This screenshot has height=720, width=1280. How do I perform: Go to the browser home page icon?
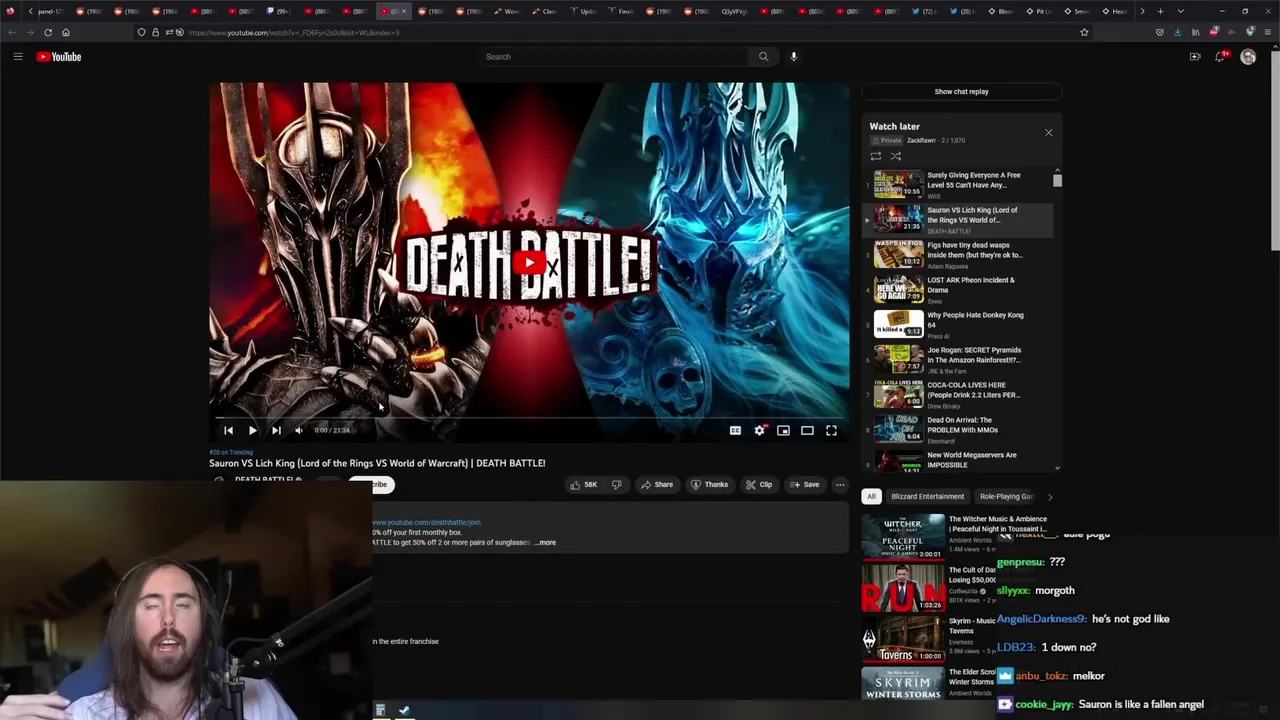click(66, 32)
